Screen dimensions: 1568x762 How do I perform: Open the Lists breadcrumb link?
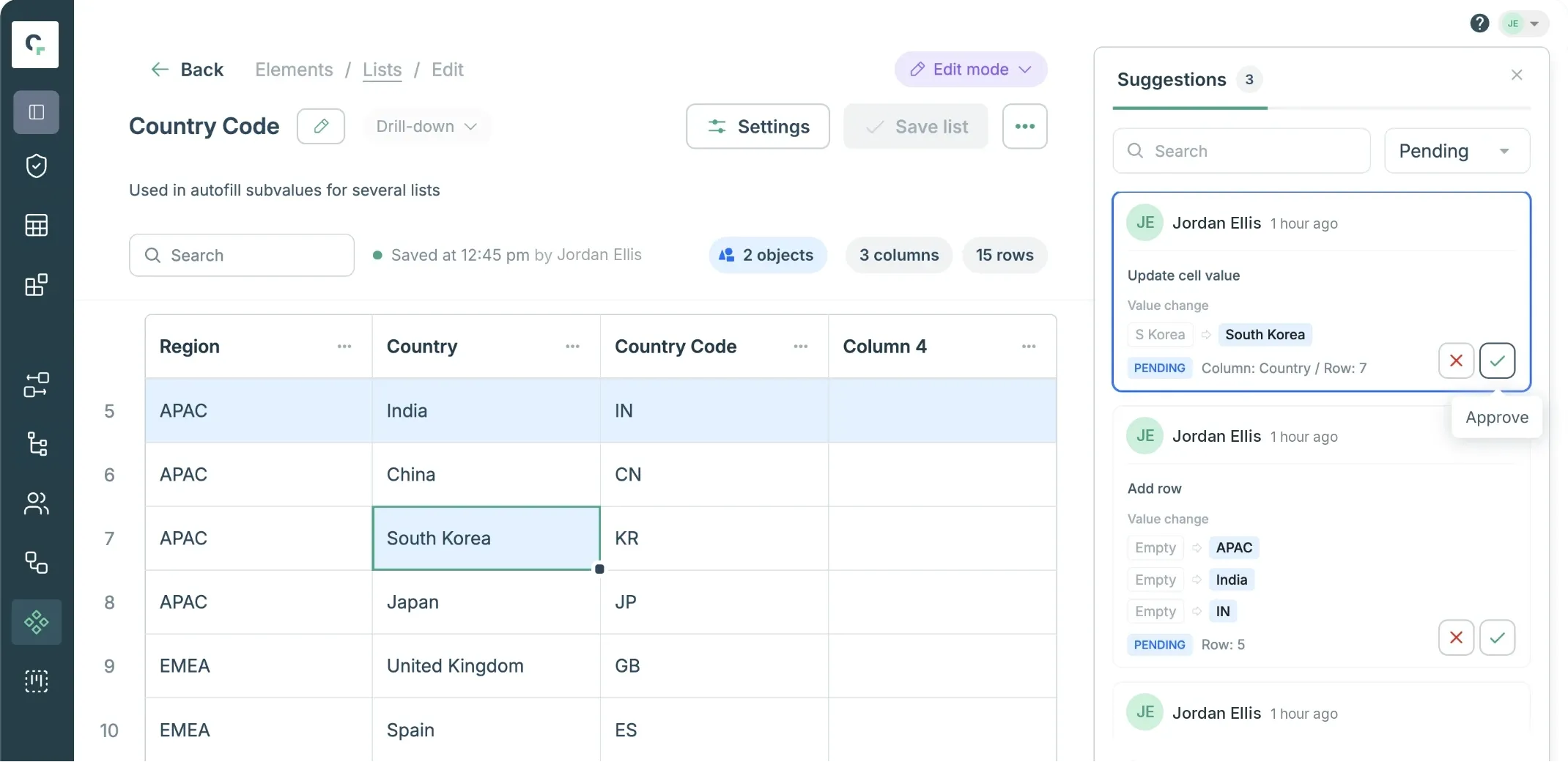click(382, 70)
